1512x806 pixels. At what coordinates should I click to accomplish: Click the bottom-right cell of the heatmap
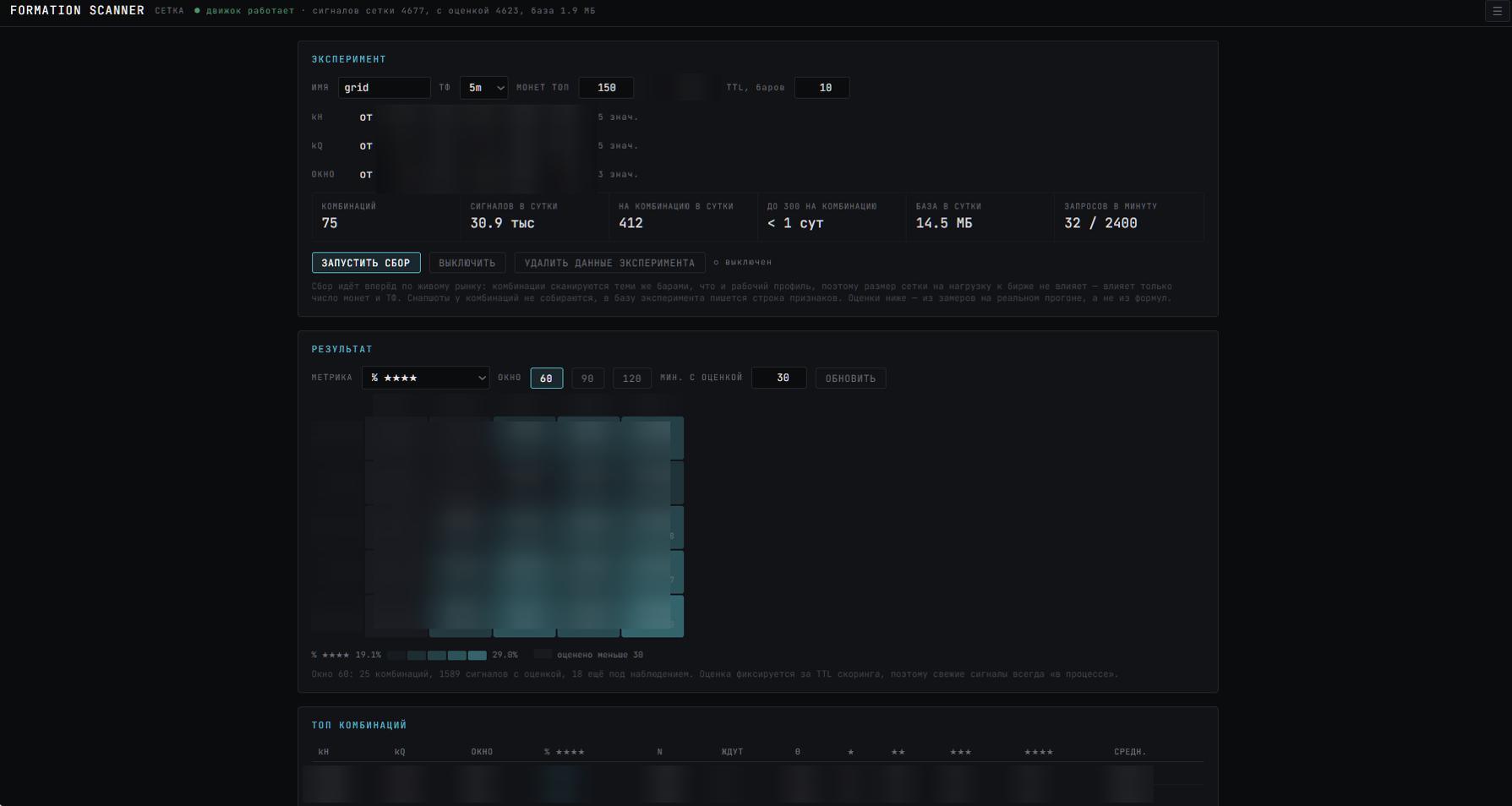[x=652, y=616]
